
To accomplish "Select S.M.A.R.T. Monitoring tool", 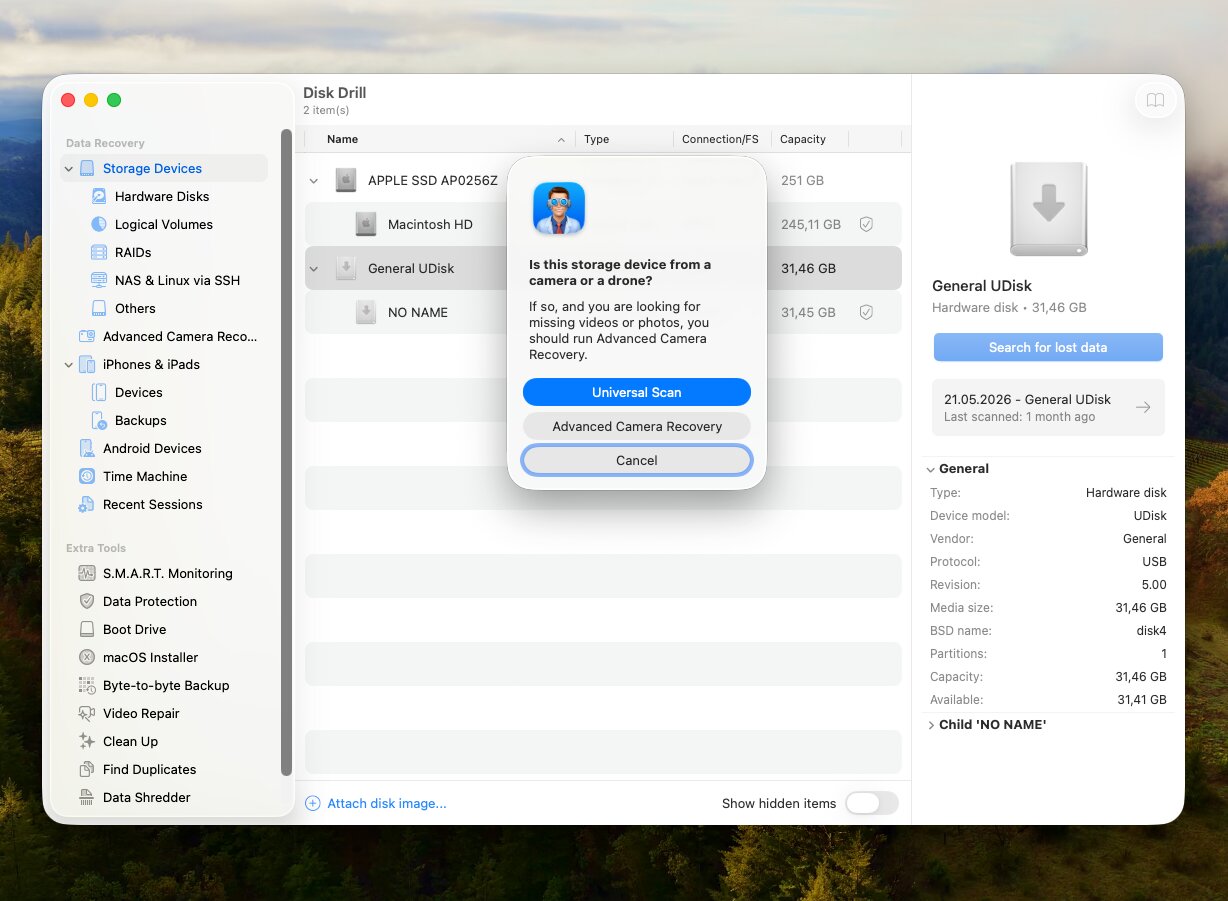I will click(x=167, y=573).
